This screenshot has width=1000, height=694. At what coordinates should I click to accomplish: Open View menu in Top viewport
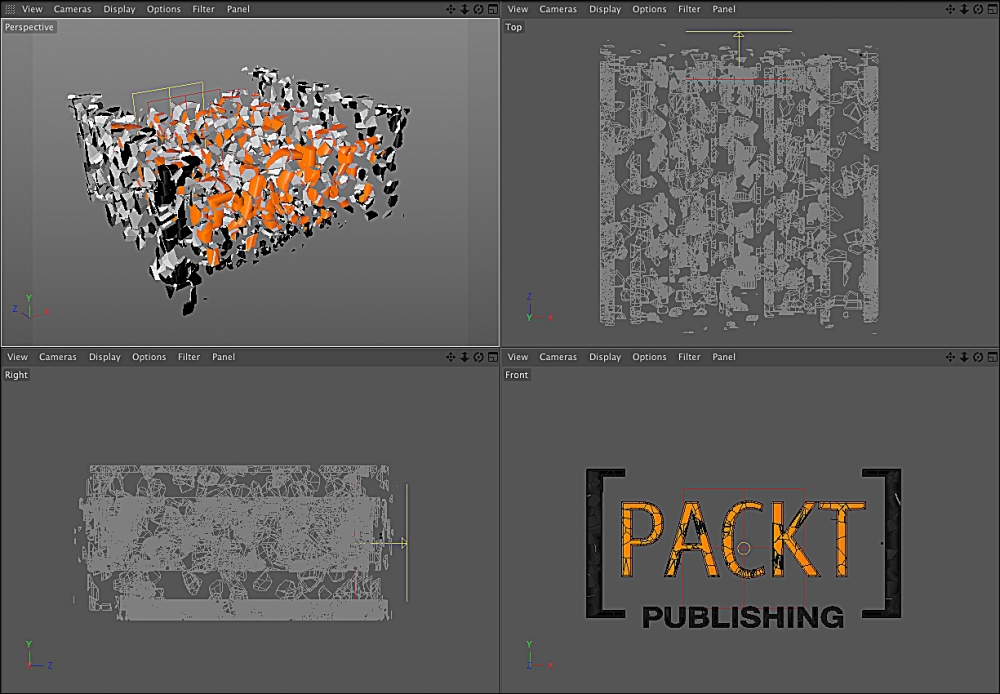click(x=517, y=9)
